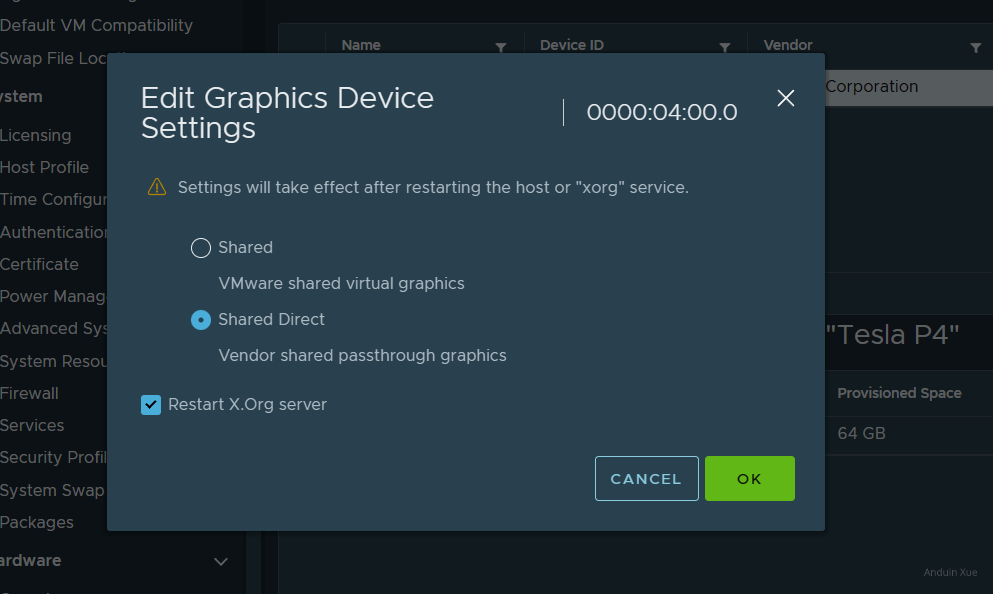Click the Provisioned Space column header
This screenshot has width=993, height=594.
click(899, 393)
